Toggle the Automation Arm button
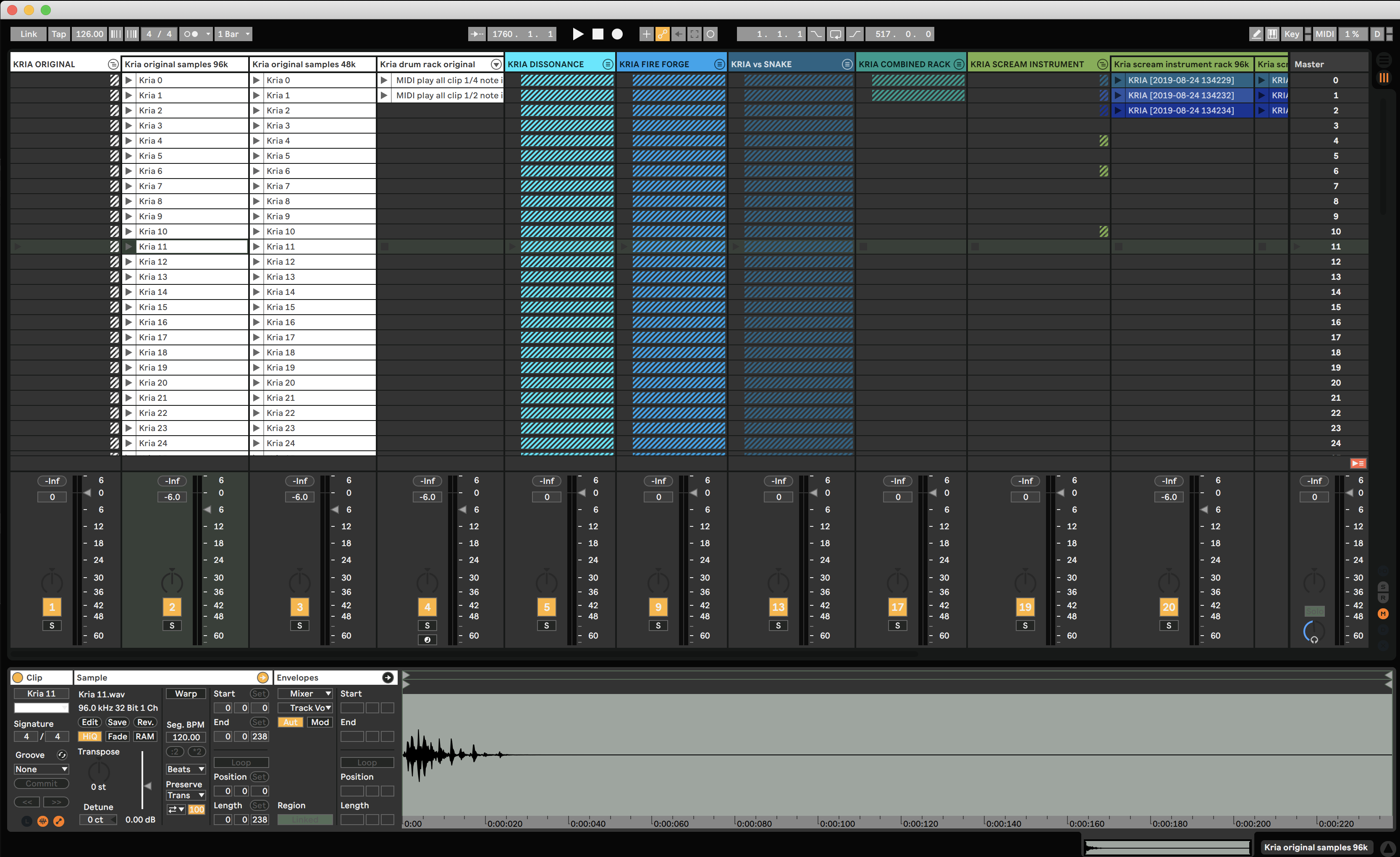The width and height of the screenshot is (1400, 857). [x=663, y=34]
